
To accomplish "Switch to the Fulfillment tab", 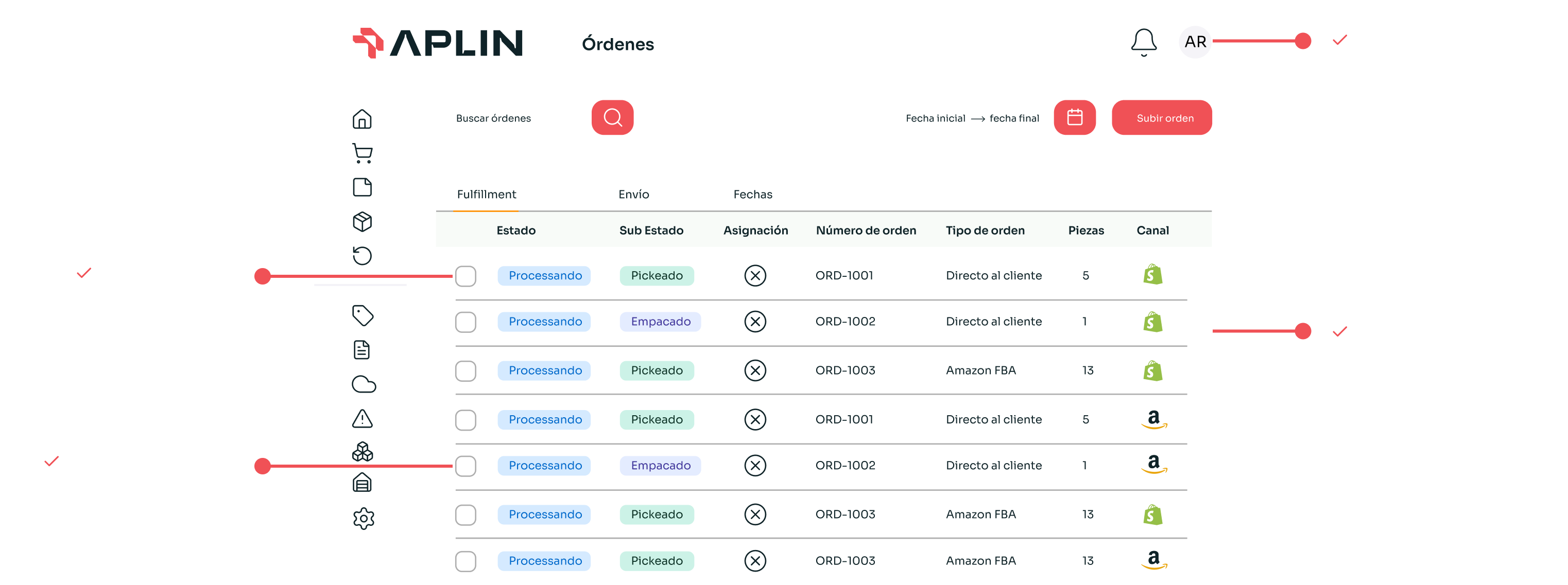I will pos(486,194).
